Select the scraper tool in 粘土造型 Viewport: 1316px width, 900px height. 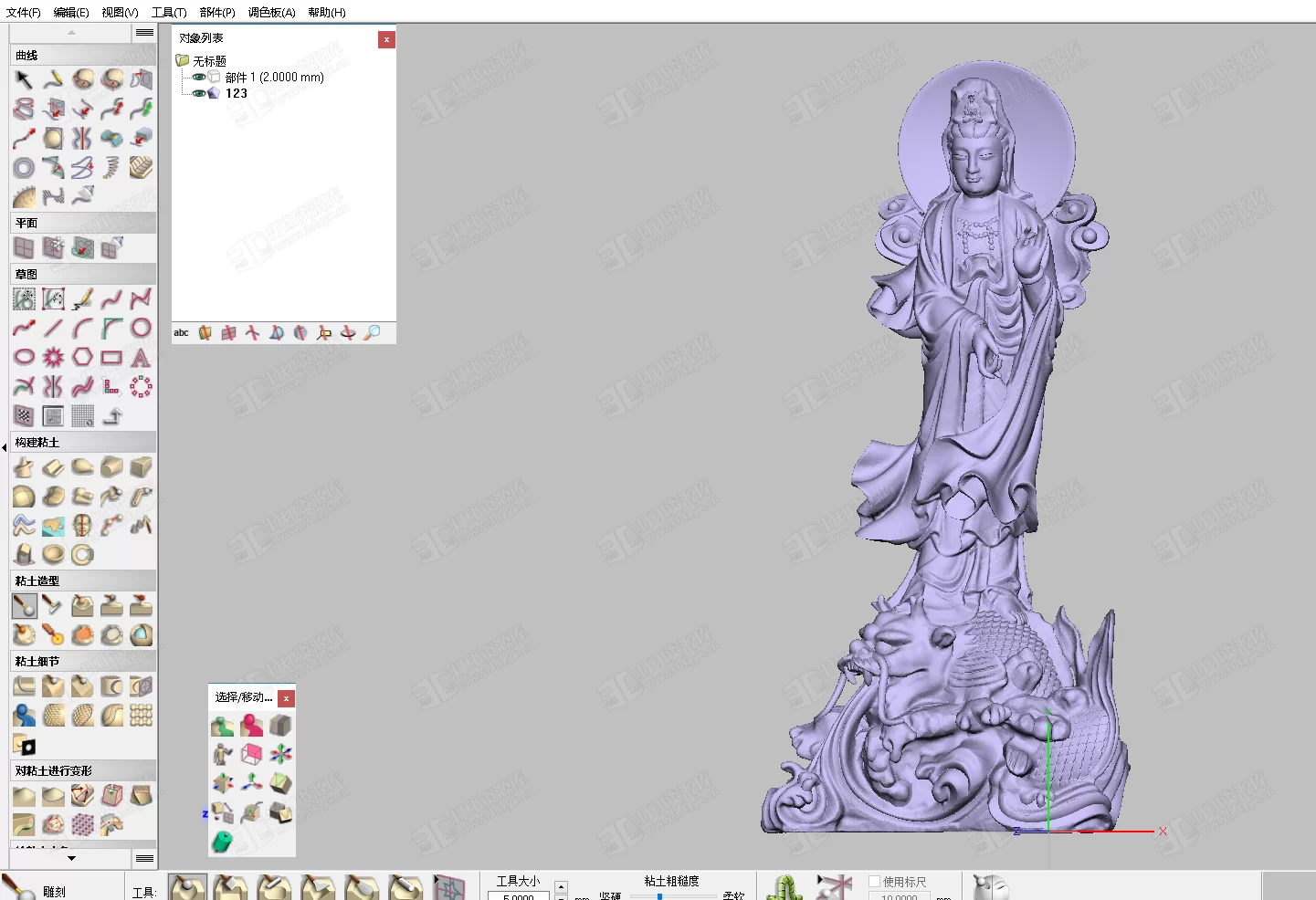tap(54, 606)
